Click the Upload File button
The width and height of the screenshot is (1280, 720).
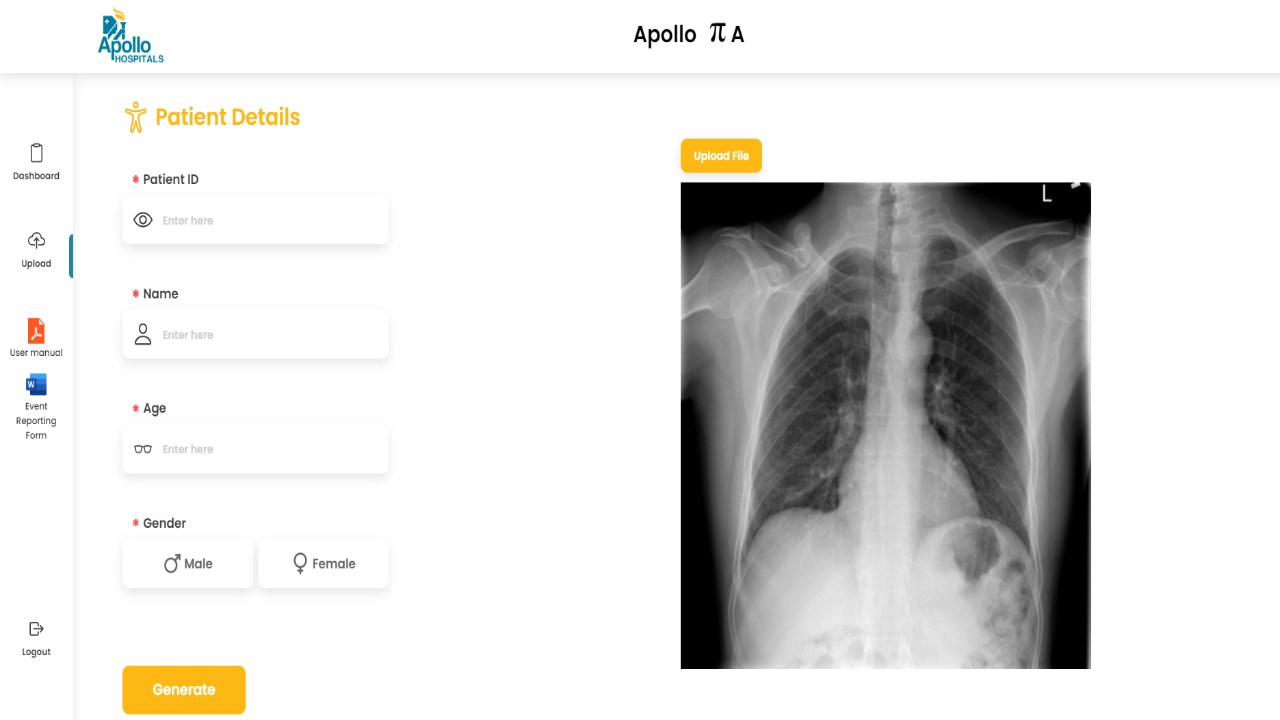(x=721, y=156)
